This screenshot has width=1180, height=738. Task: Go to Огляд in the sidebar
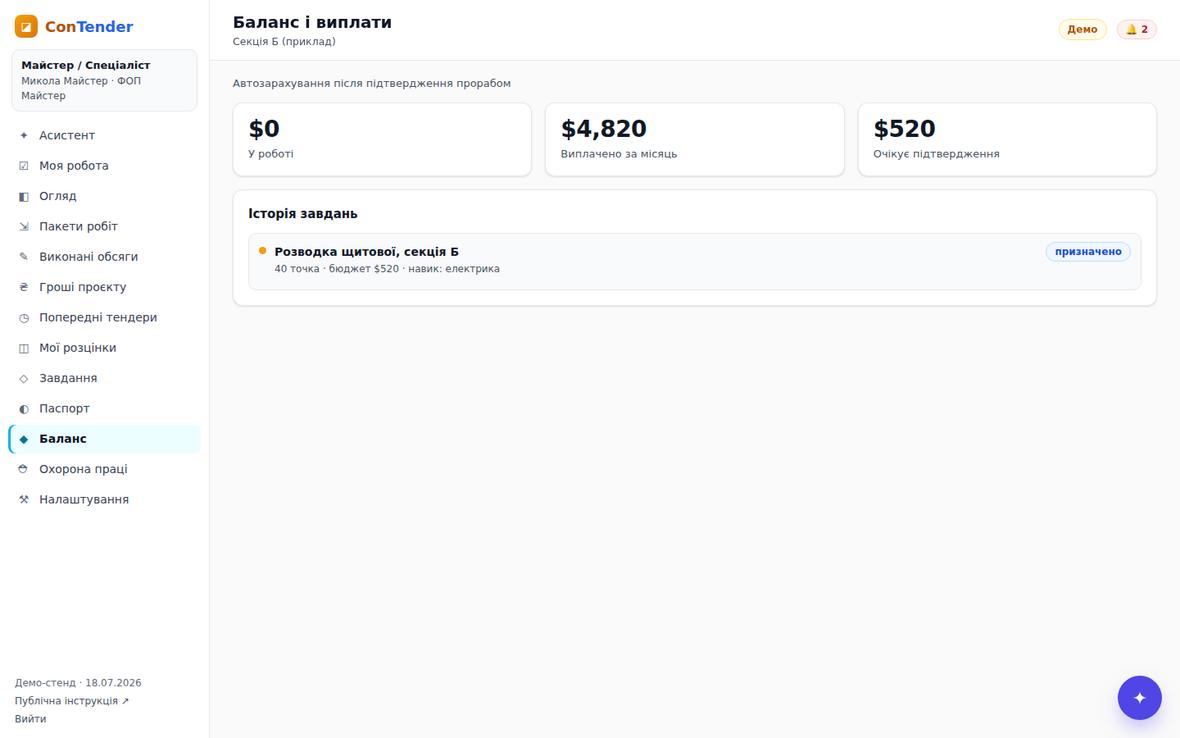(104, 196)
